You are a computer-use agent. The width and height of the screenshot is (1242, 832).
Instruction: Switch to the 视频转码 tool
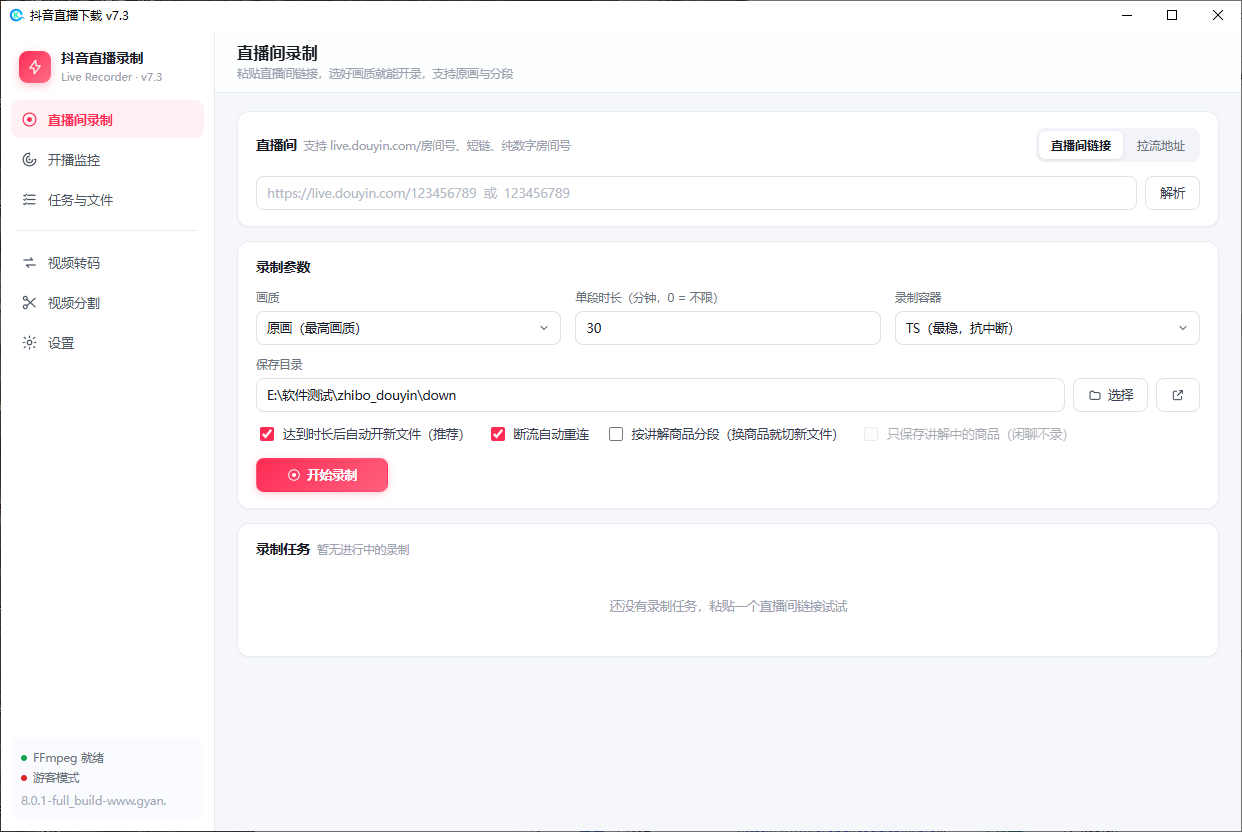pos(107,263)
